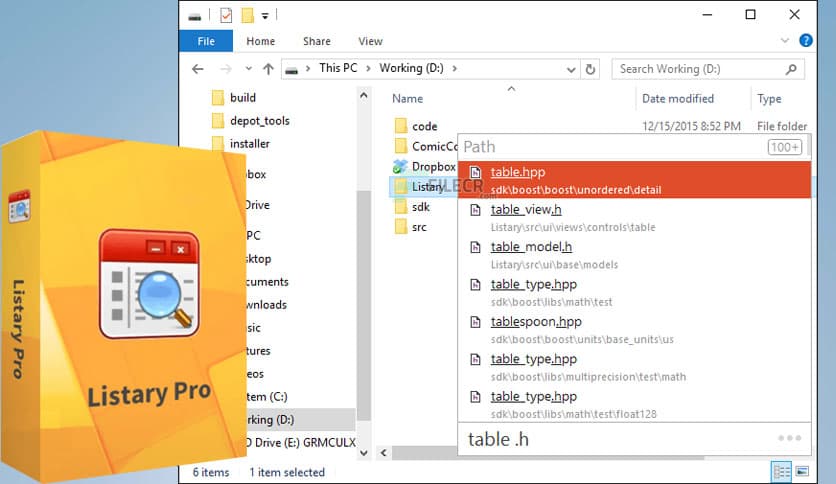Image resolution: width=836 pixels, height=484 pixels.
Task: Open table_type.hpp in multiprecision\test\math
Action: point(634,366)
